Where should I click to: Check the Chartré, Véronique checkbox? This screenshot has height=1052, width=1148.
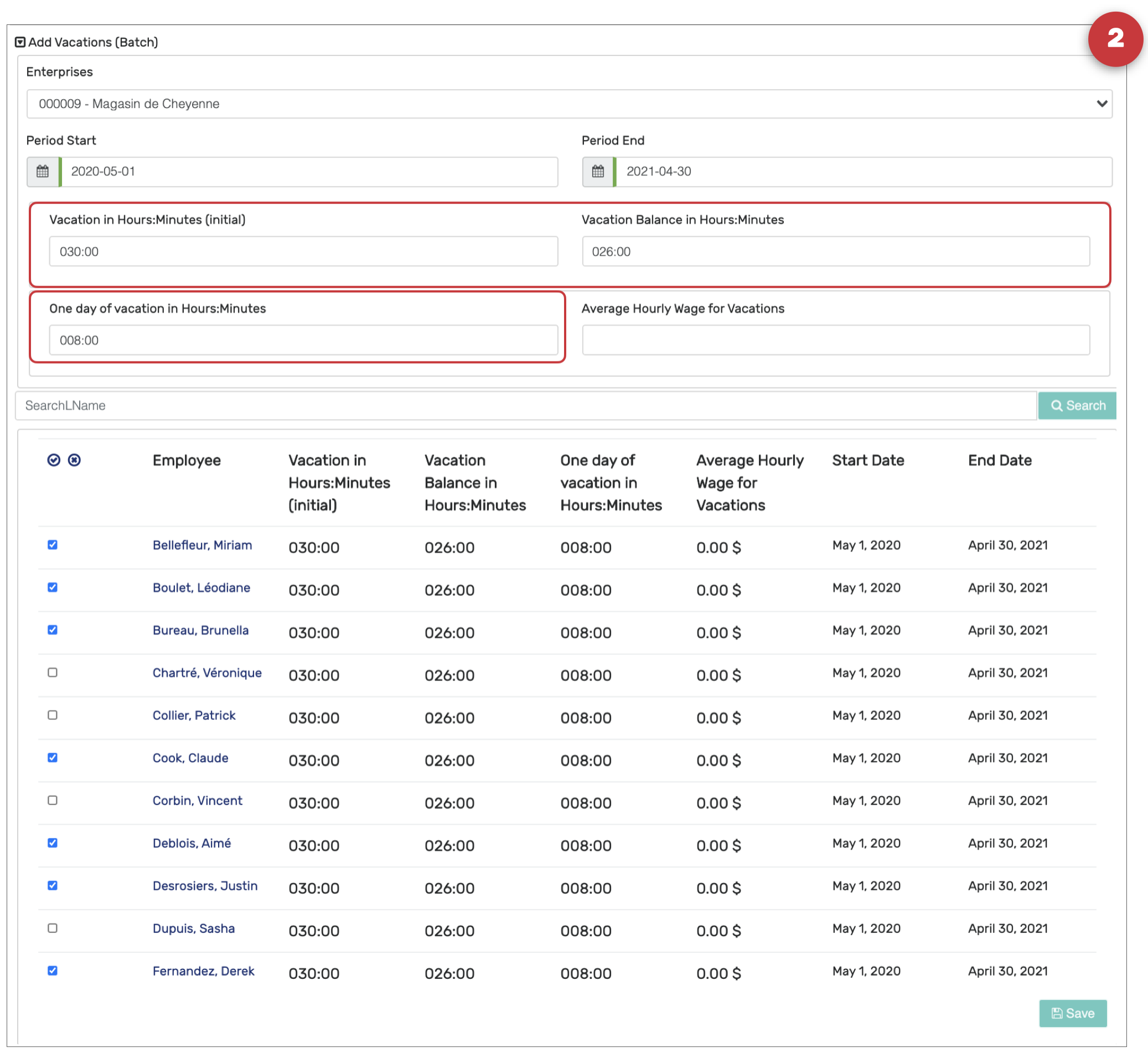(53, 673)
